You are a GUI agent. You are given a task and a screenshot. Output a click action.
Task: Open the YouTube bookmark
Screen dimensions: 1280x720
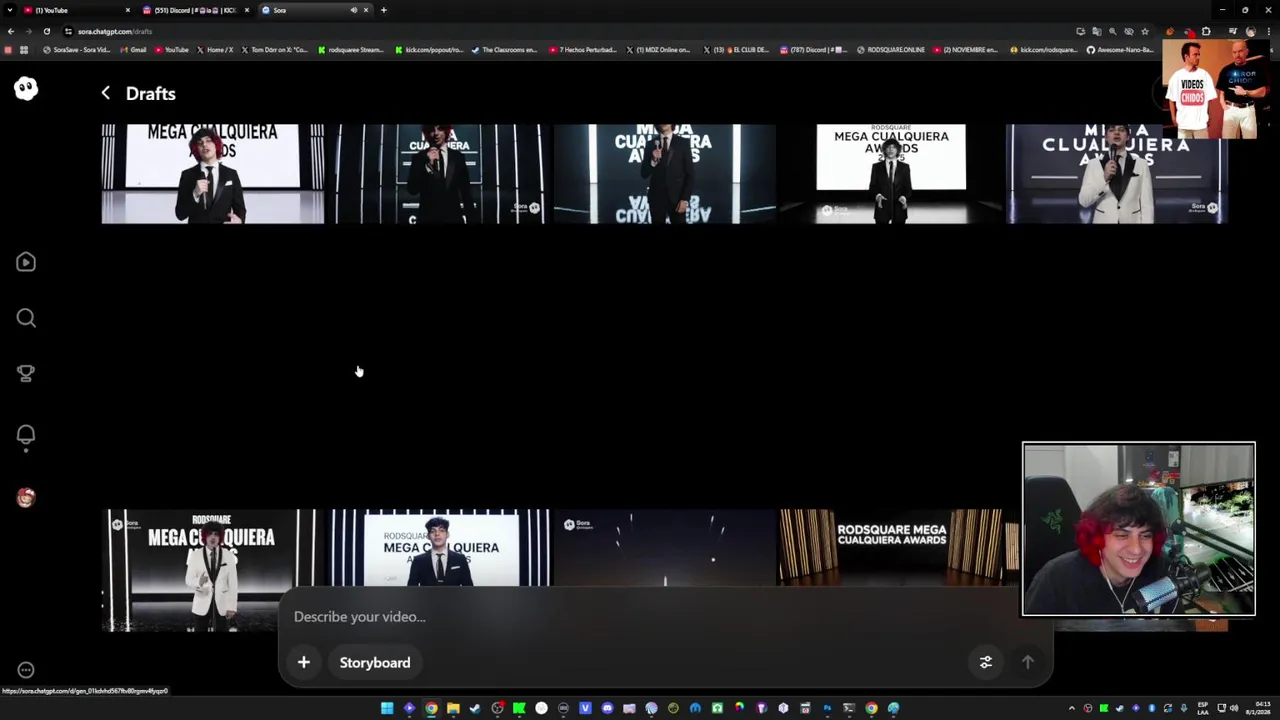(171, 50)
